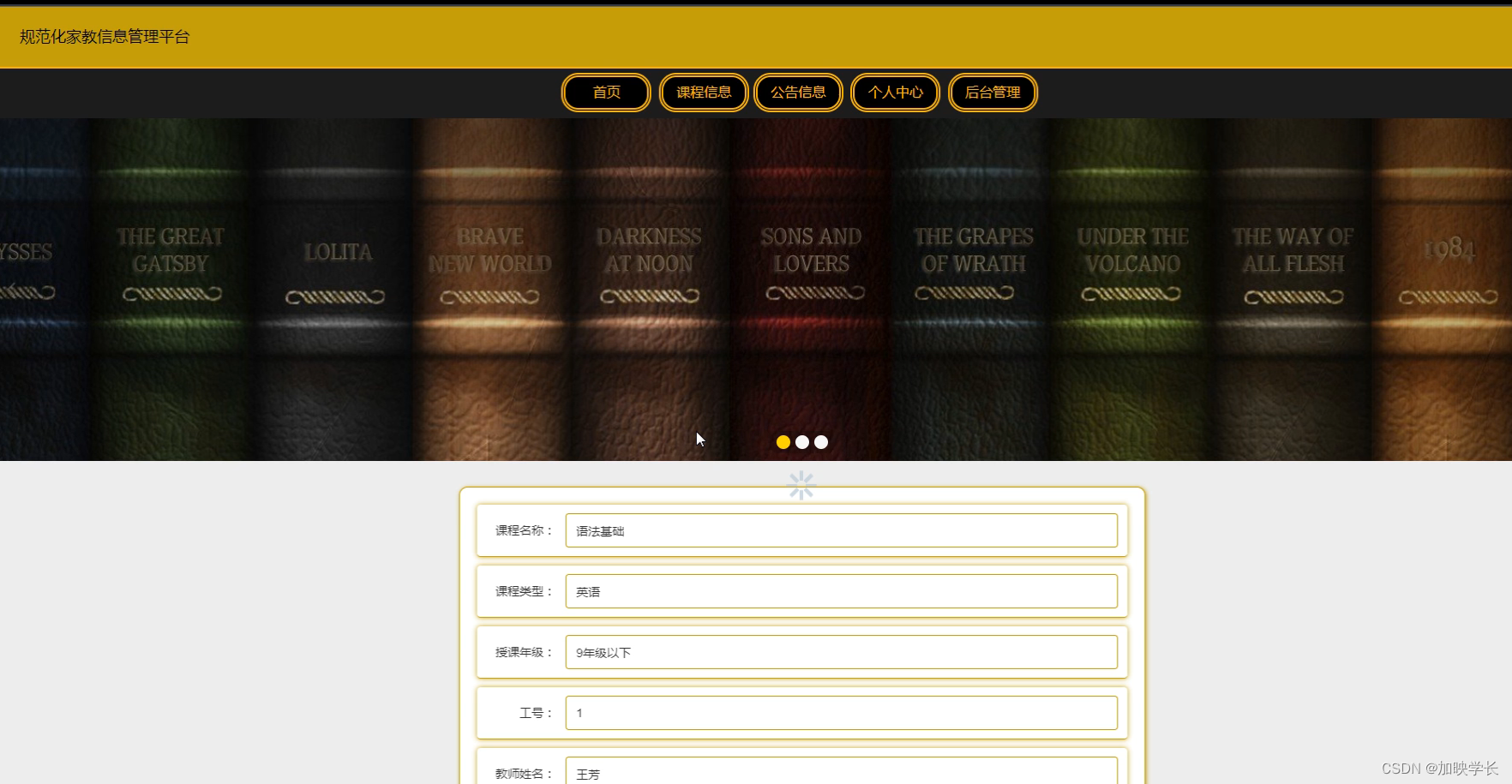
Task: Click the 课程名称 field with 语法基础
Action: click(842, 530)
